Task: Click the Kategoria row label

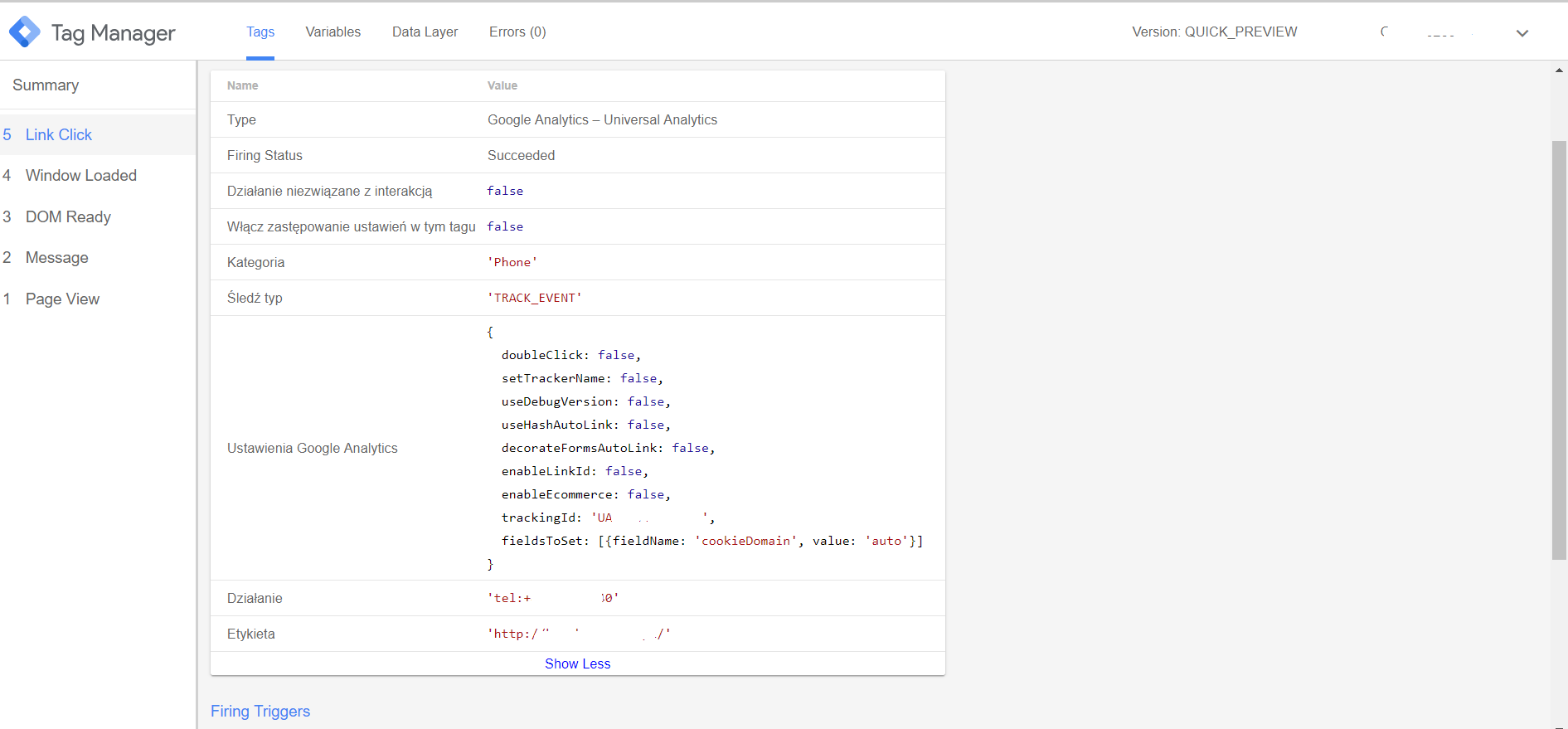Action: pyautogui.click(x=255, y=262)
